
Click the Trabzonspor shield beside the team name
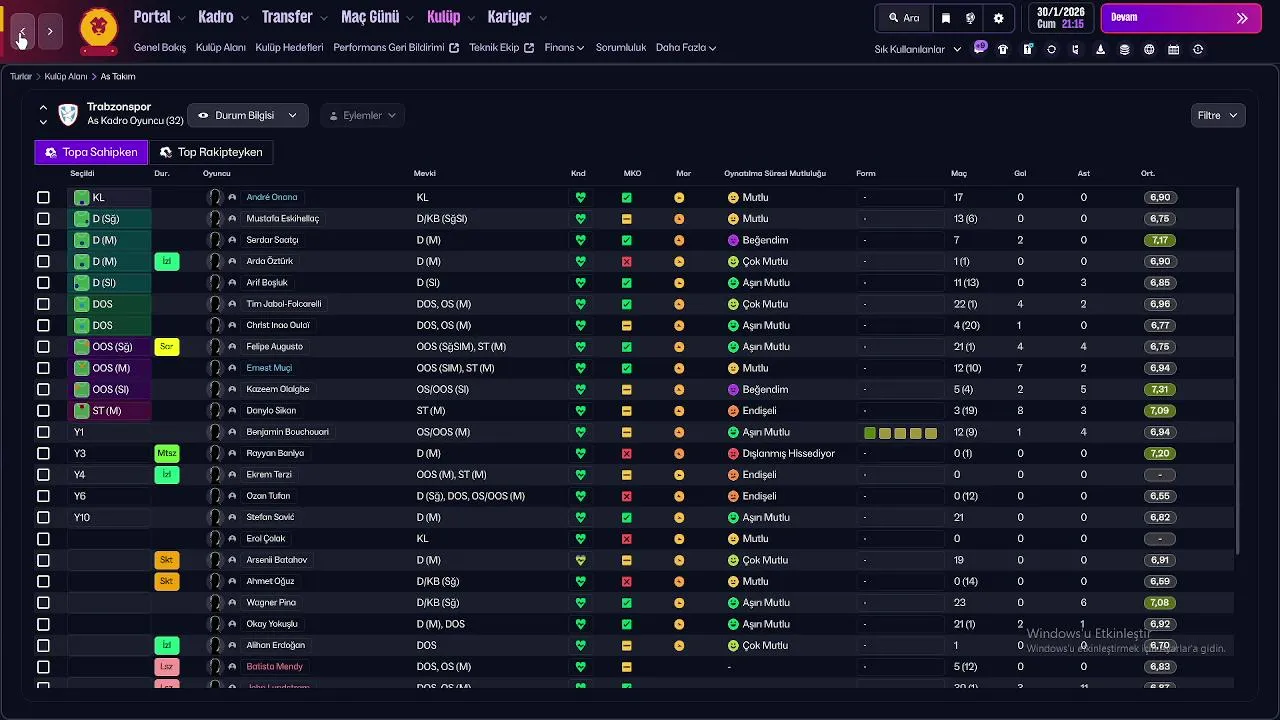[68, 115]
